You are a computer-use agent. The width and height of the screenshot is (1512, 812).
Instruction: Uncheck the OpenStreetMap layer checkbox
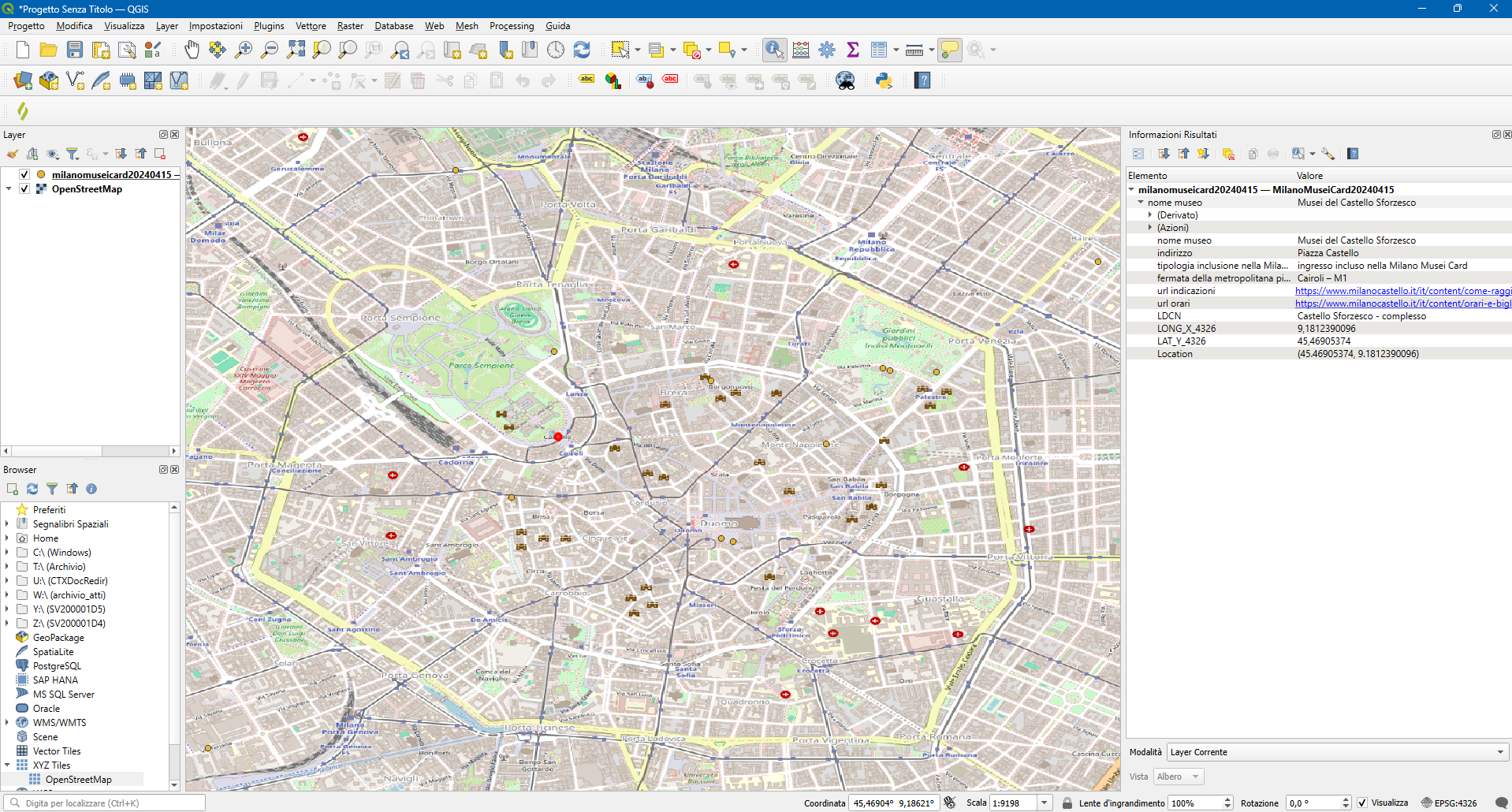[24, 188]
